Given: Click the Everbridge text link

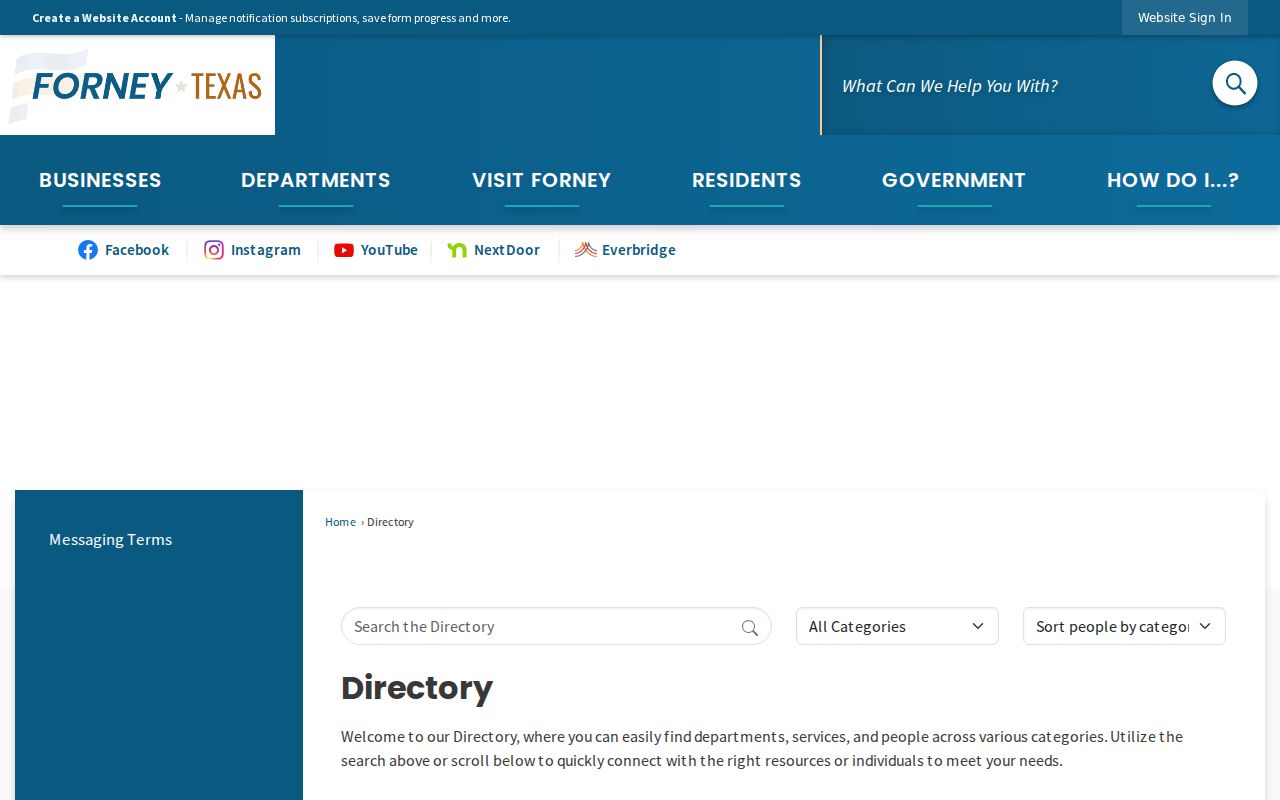Looking at the screenshot, I should [x=639, y=250].
